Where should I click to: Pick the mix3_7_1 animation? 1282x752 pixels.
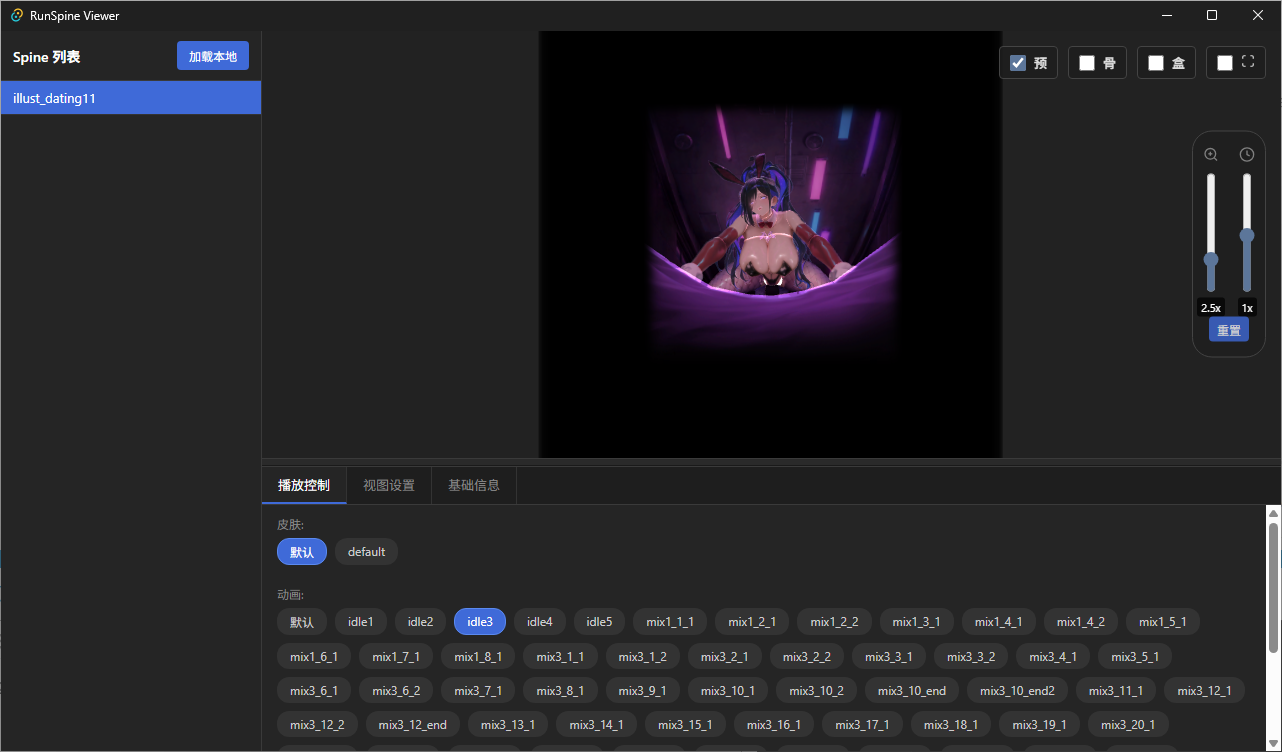478,691
